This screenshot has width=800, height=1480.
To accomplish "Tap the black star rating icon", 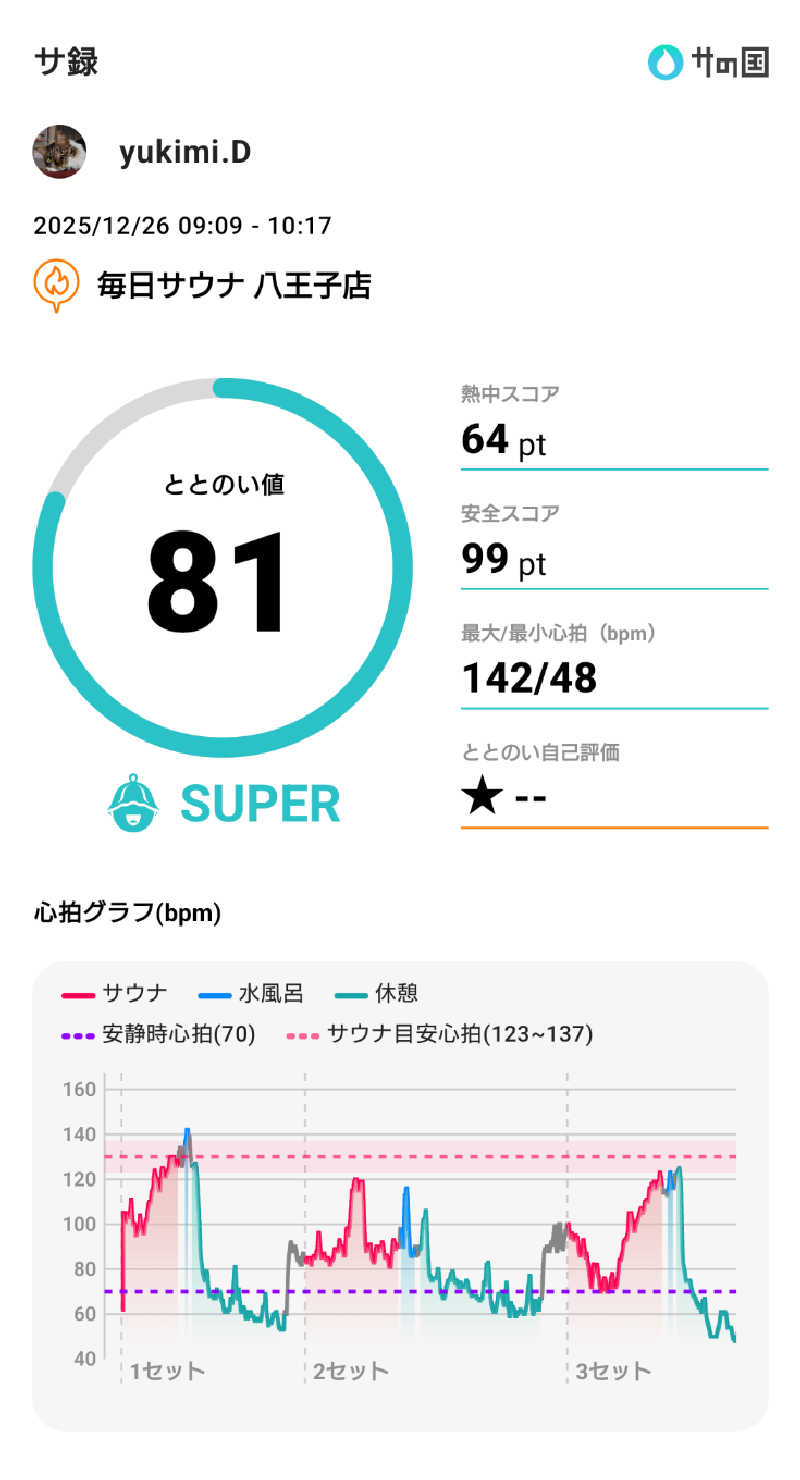I will pyautogui.click(x=482, y=798).
